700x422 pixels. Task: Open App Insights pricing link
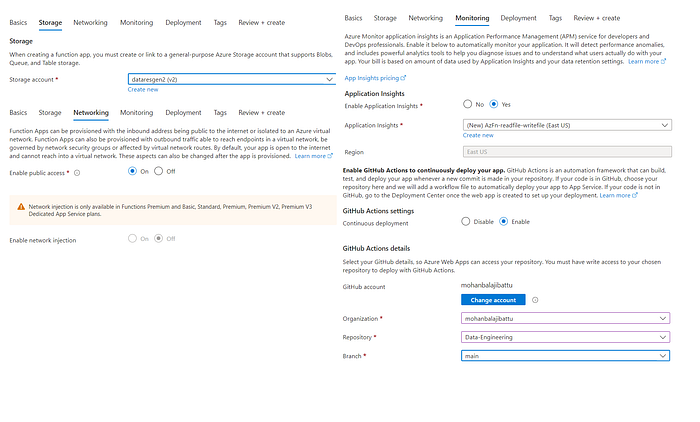point(375,78)
